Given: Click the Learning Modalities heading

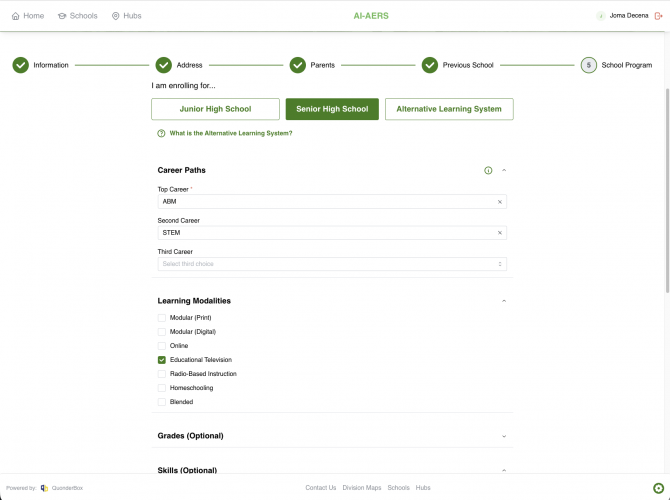Looking at the screenshot, I should click(x=194, y=301).
